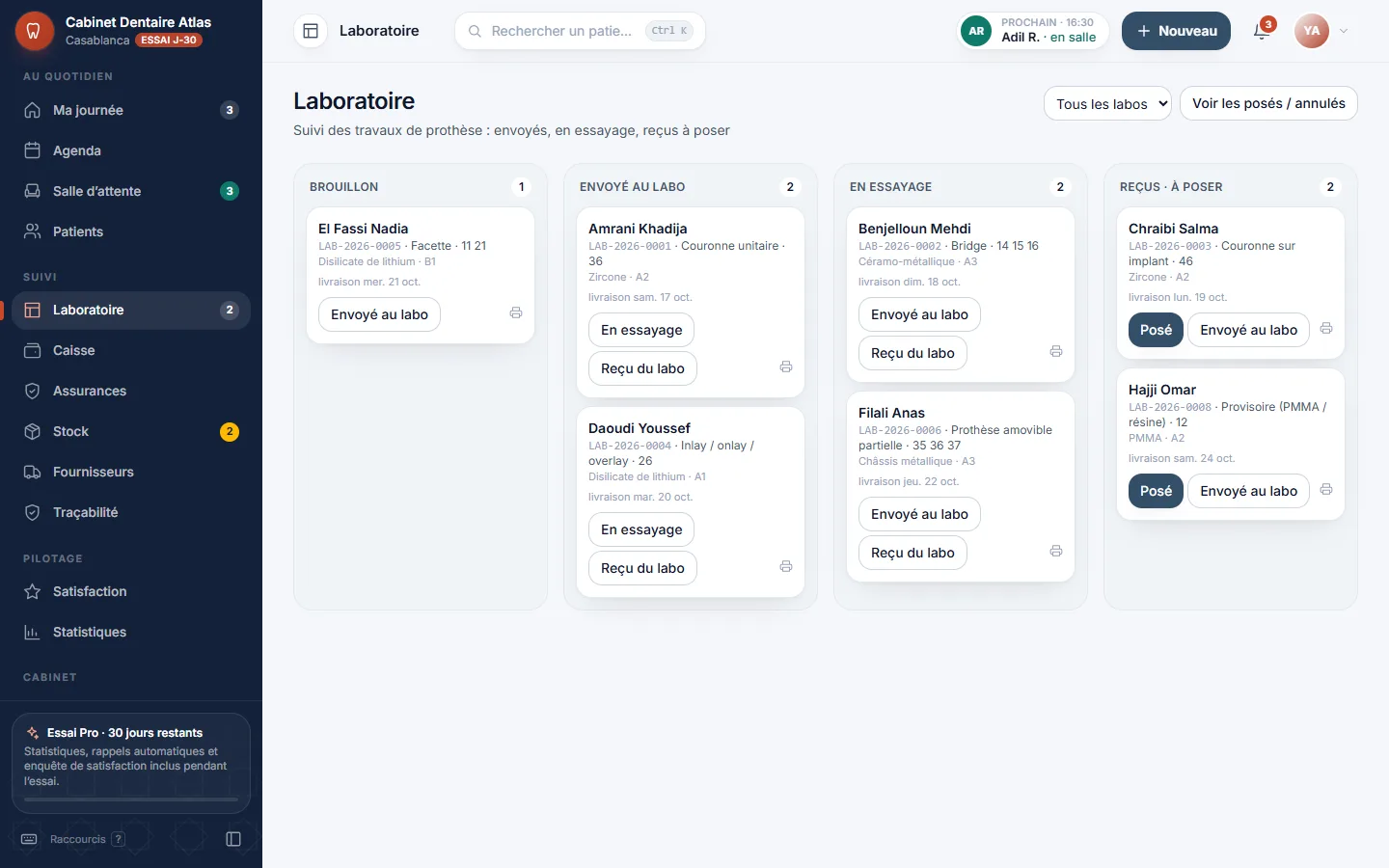The width and height of the screenshot is (1389, 868).
Task: Open Satisfaction dashboard
Action: pos(131,591)
